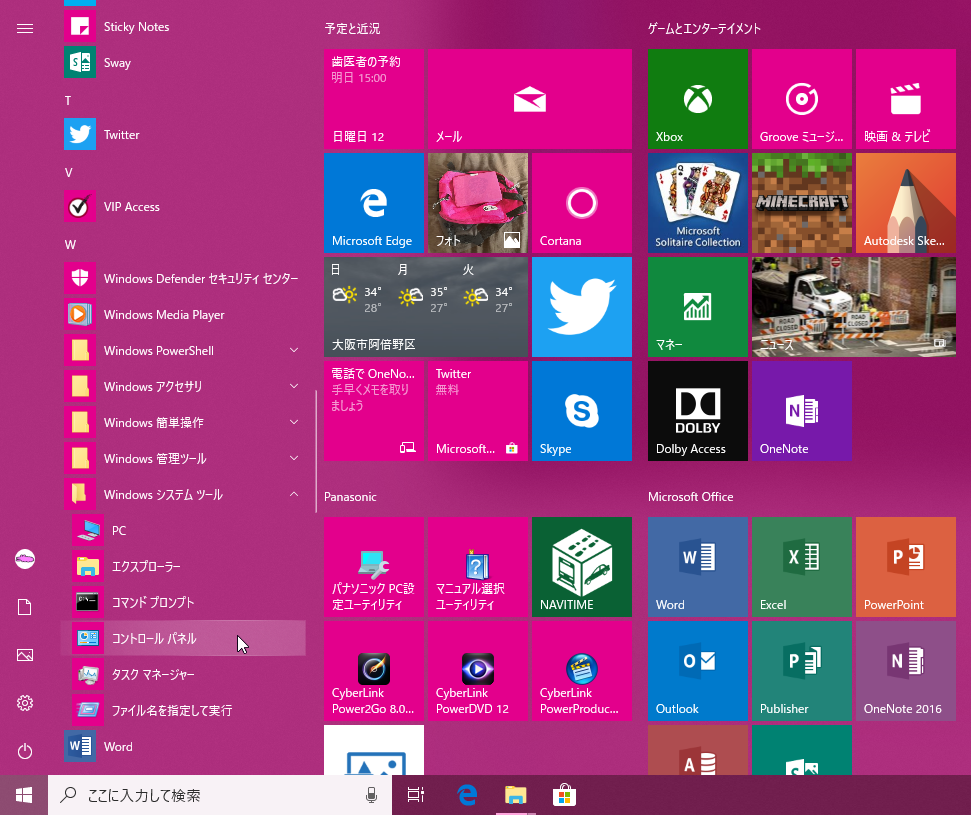Launch VIP Access from app list

(x=183, y=207)
